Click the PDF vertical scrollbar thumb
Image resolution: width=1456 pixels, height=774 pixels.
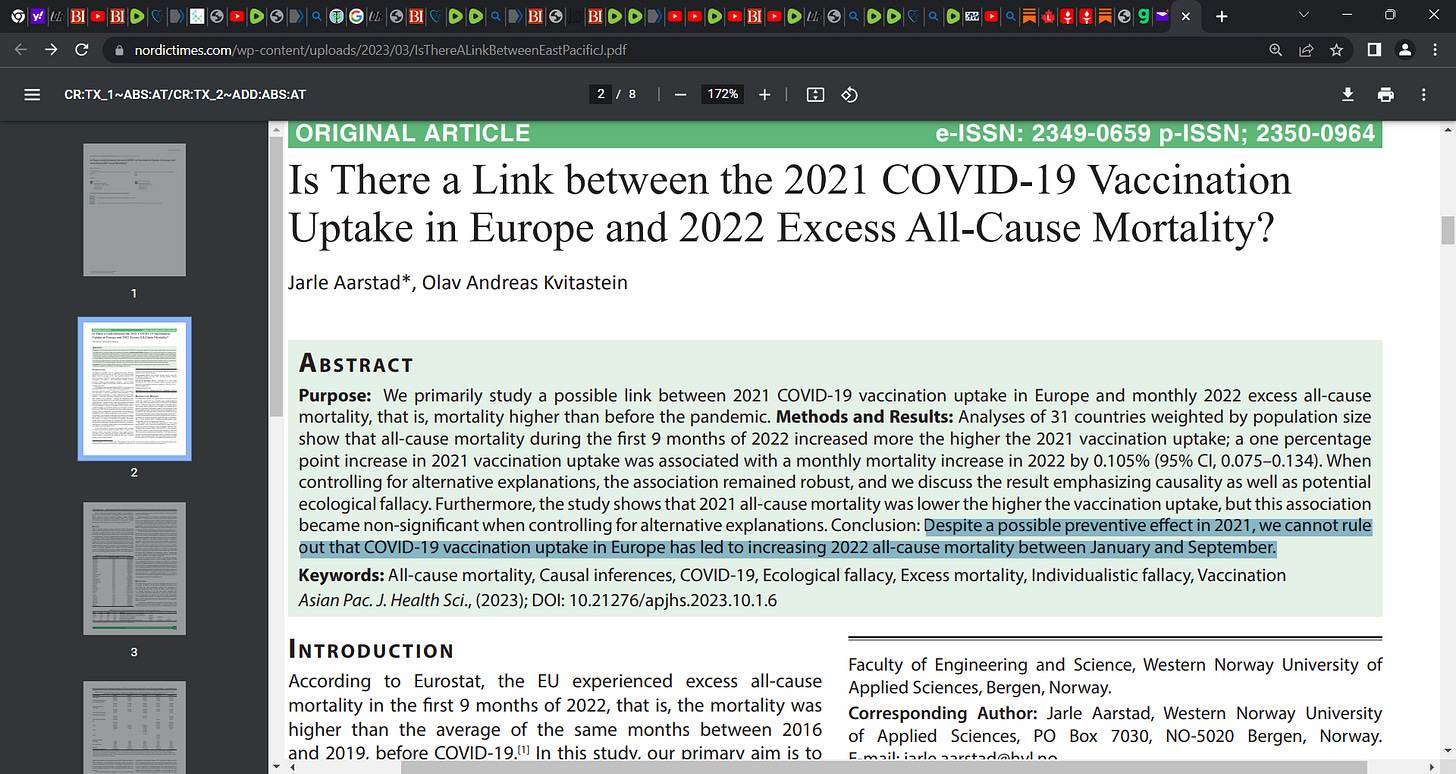click(x=1446, y=230)
